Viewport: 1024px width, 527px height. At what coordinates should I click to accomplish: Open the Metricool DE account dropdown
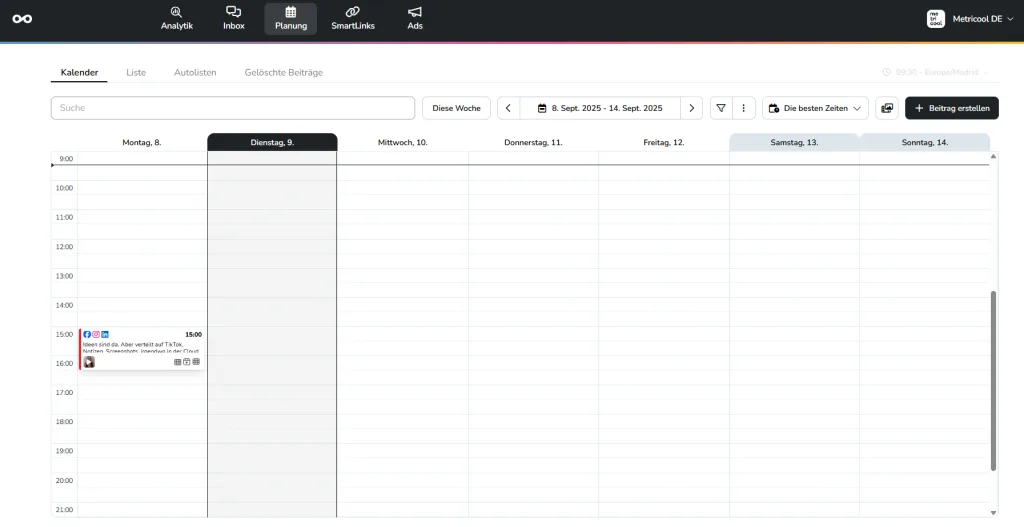(964, 19)
